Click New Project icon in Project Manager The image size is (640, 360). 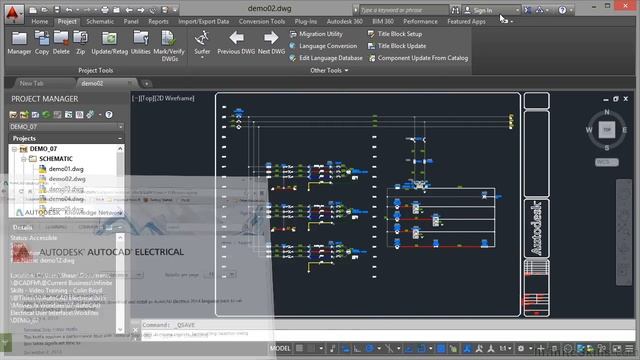click(x=24, y=115)
